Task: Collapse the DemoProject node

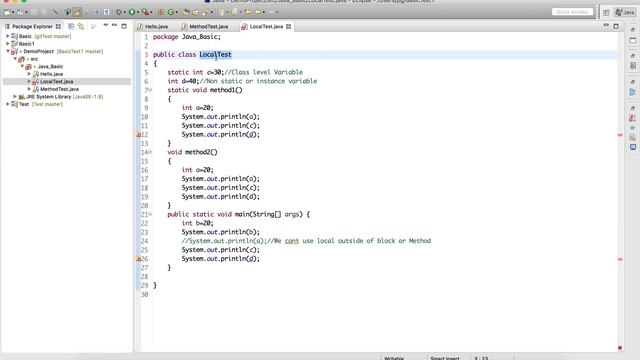Action: pos(7,51)
